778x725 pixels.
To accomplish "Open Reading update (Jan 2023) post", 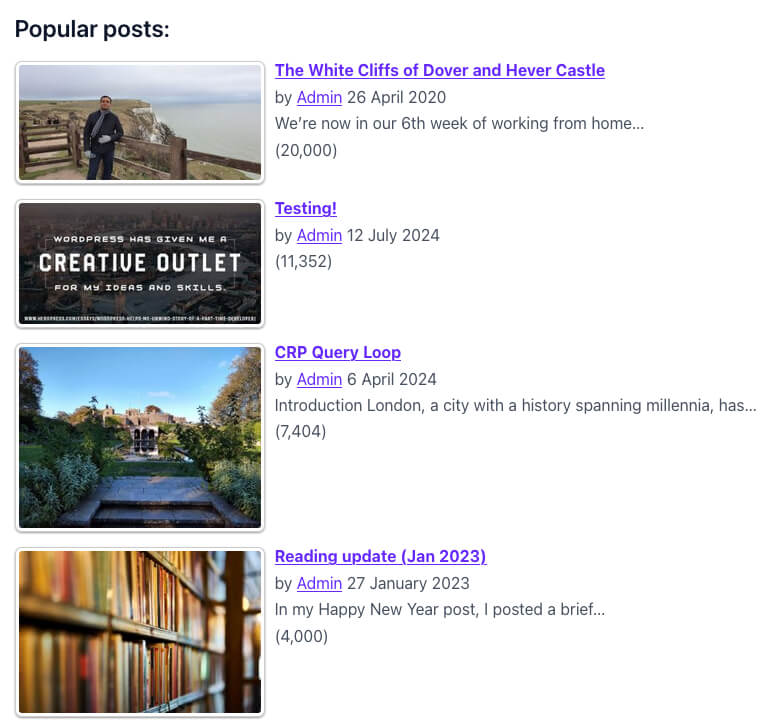I will 381,556.
